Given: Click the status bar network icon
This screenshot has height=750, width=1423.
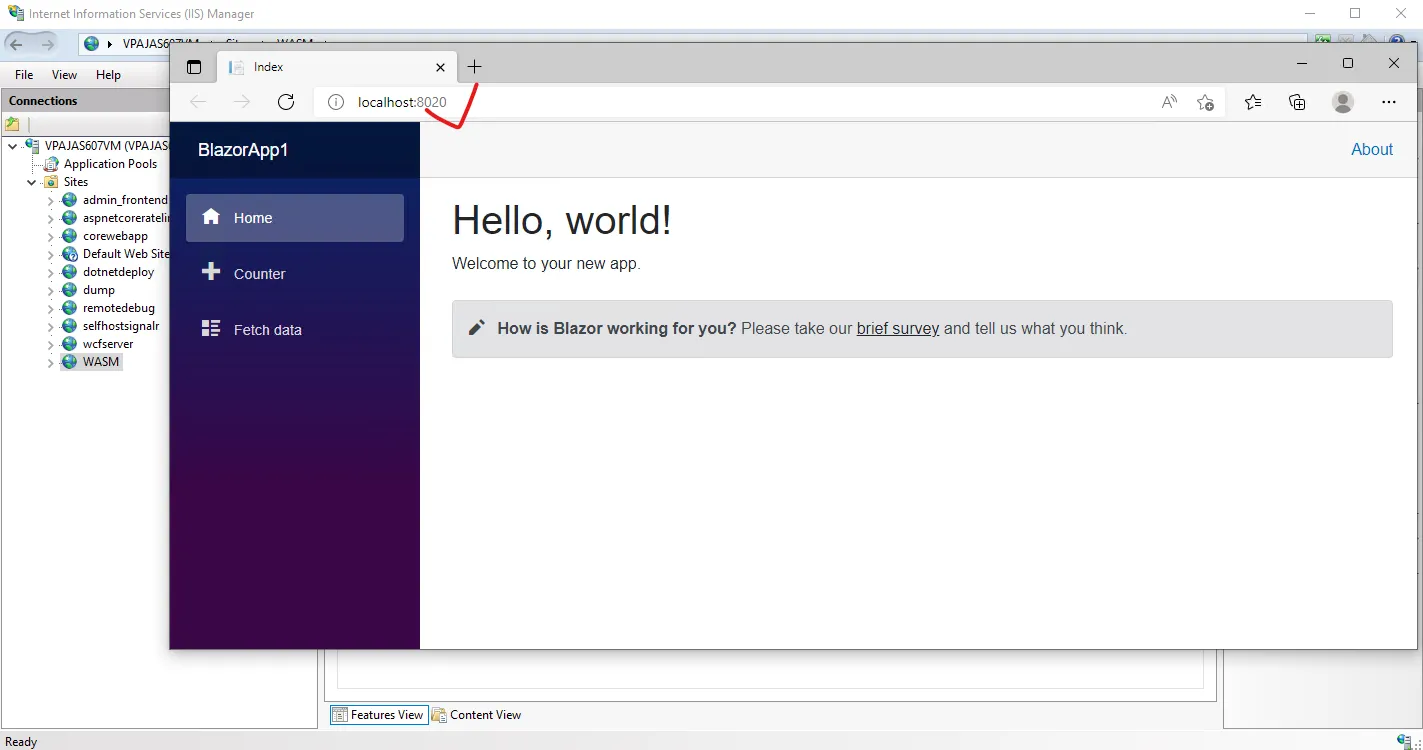Looking at the screenshot, I should pyautogui.click(x=1405, y=741).
